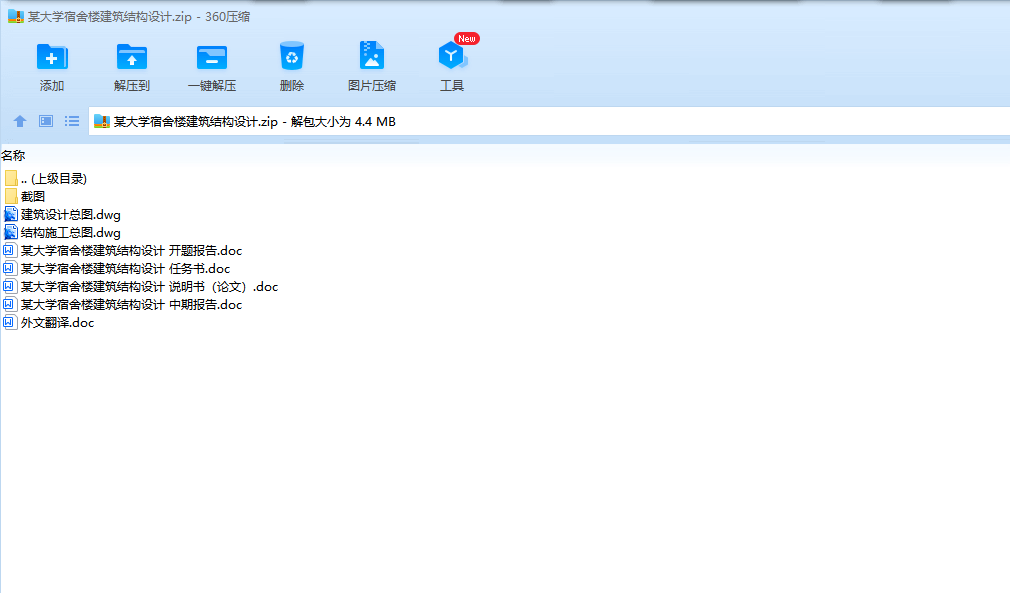Click the doc icon of 任务书
This screenshot has width=1010, height=593.
point(10,268)
